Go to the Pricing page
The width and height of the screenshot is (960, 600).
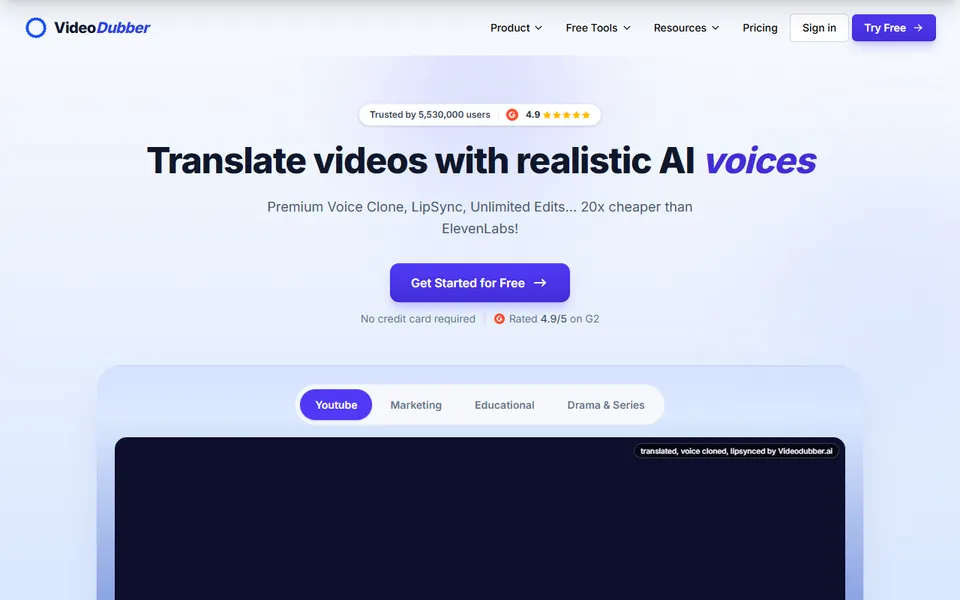pyautogui.click(x=760, y=28)
